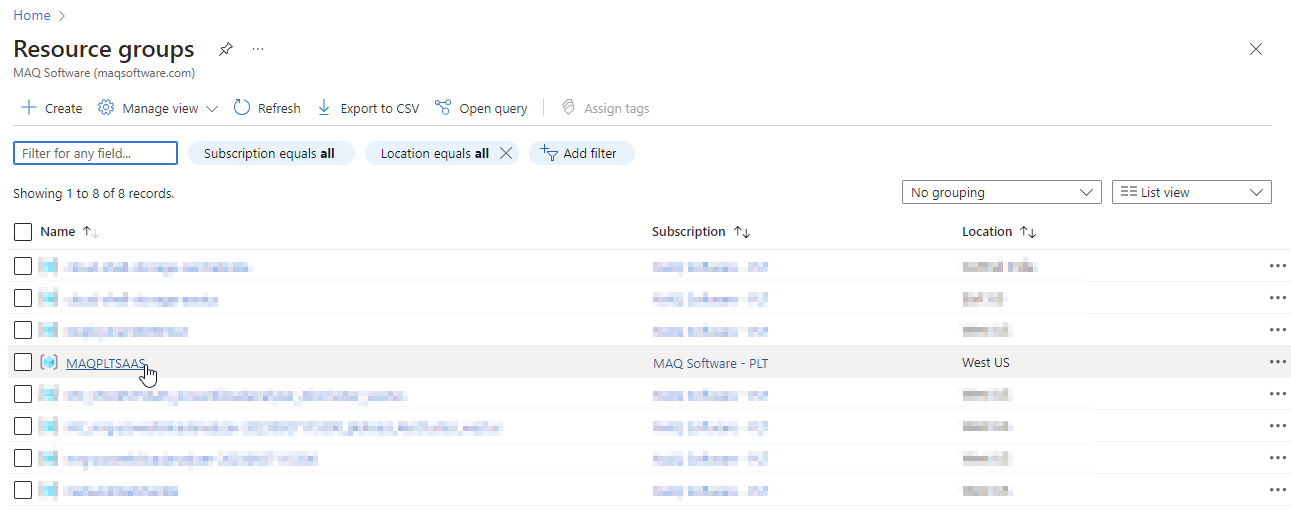Click the Export to CSV download icon
Screen dimensions: 1291x527
[x=324, y=108]
